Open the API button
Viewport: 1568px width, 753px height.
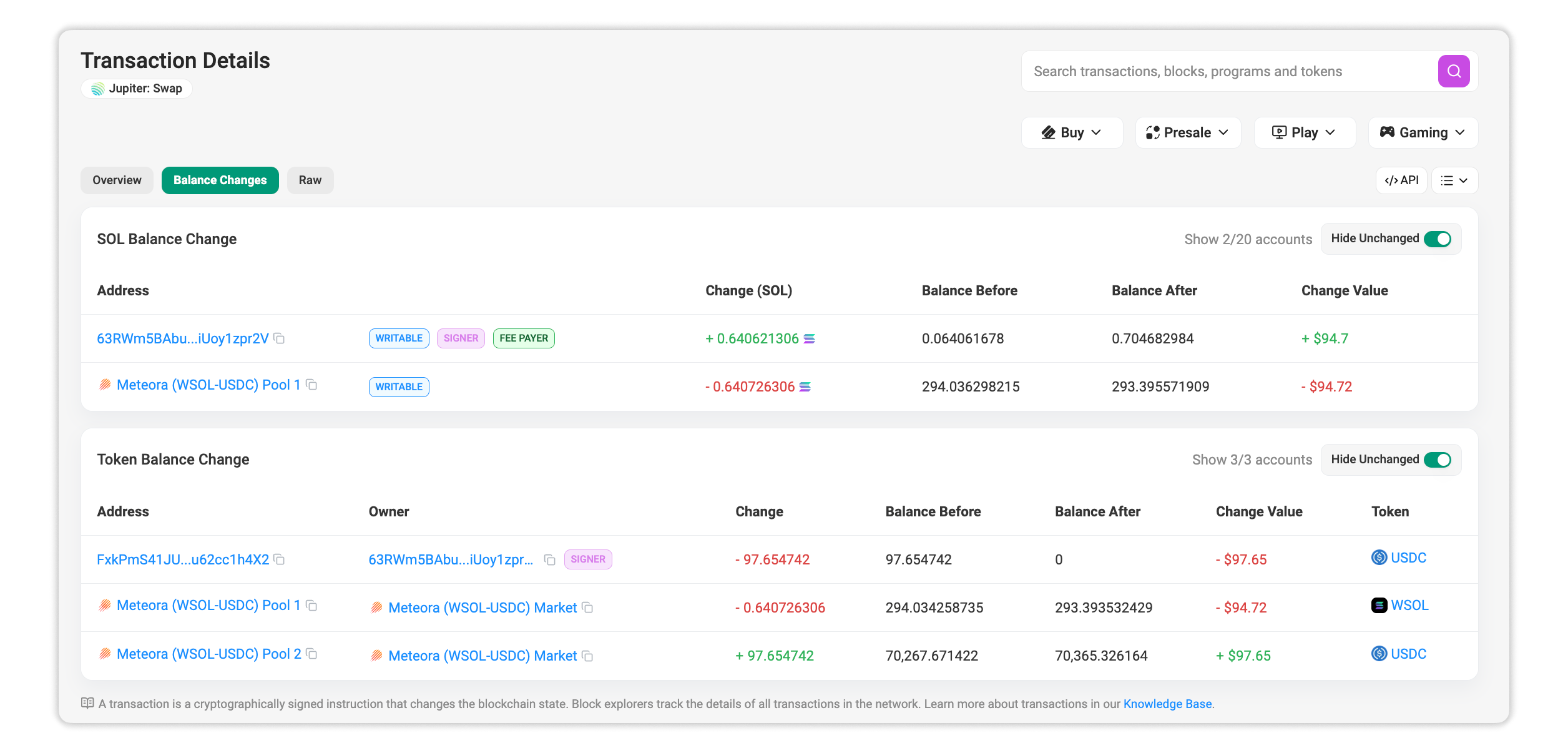(x=1401, y=180)
